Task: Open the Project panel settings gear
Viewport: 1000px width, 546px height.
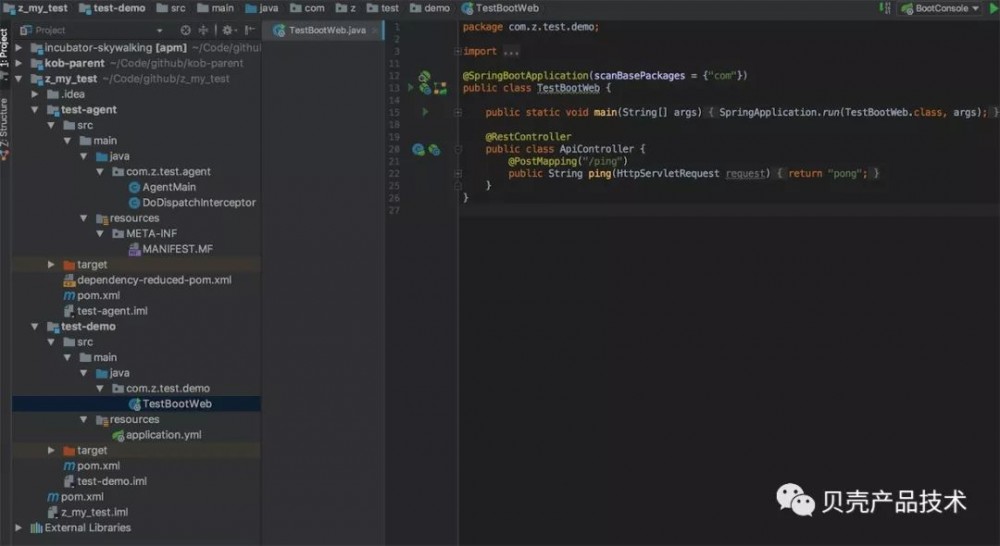Action: click(228, 30)
